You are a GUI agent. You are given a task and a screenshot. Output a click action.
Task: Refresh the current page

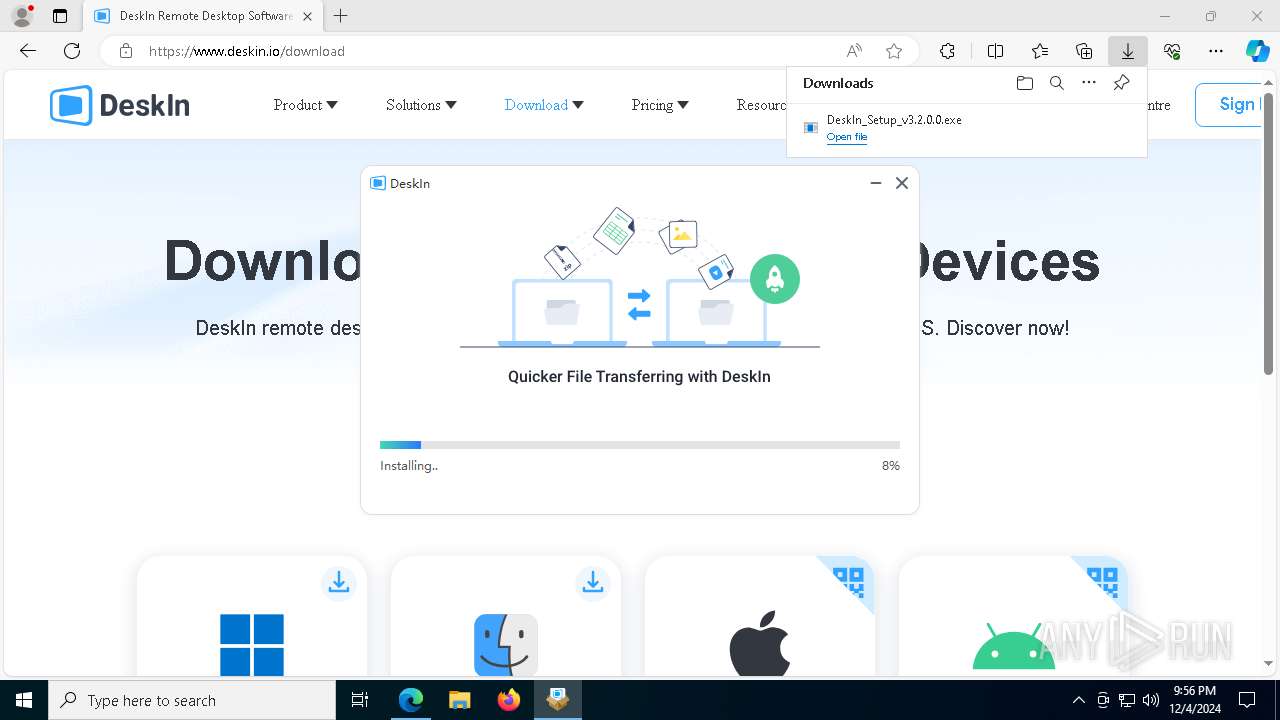click(72, 51)
